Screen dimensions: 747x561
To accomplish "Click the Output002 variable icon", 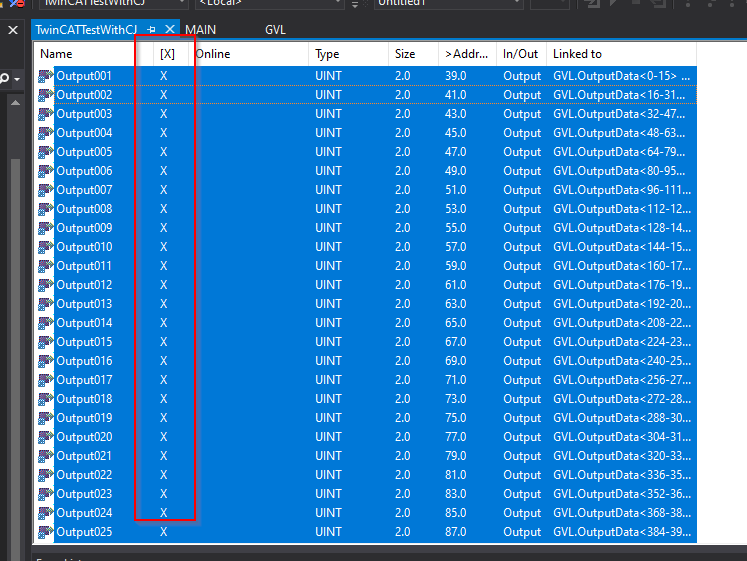I will [x=46, y=95].
